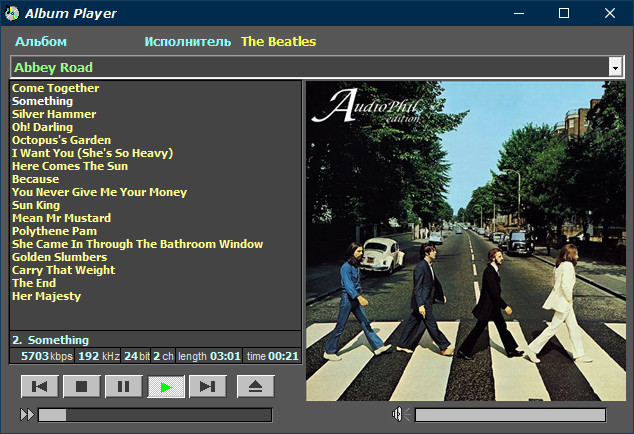Click the elapsed time 00:21 field

coord(273,356)
